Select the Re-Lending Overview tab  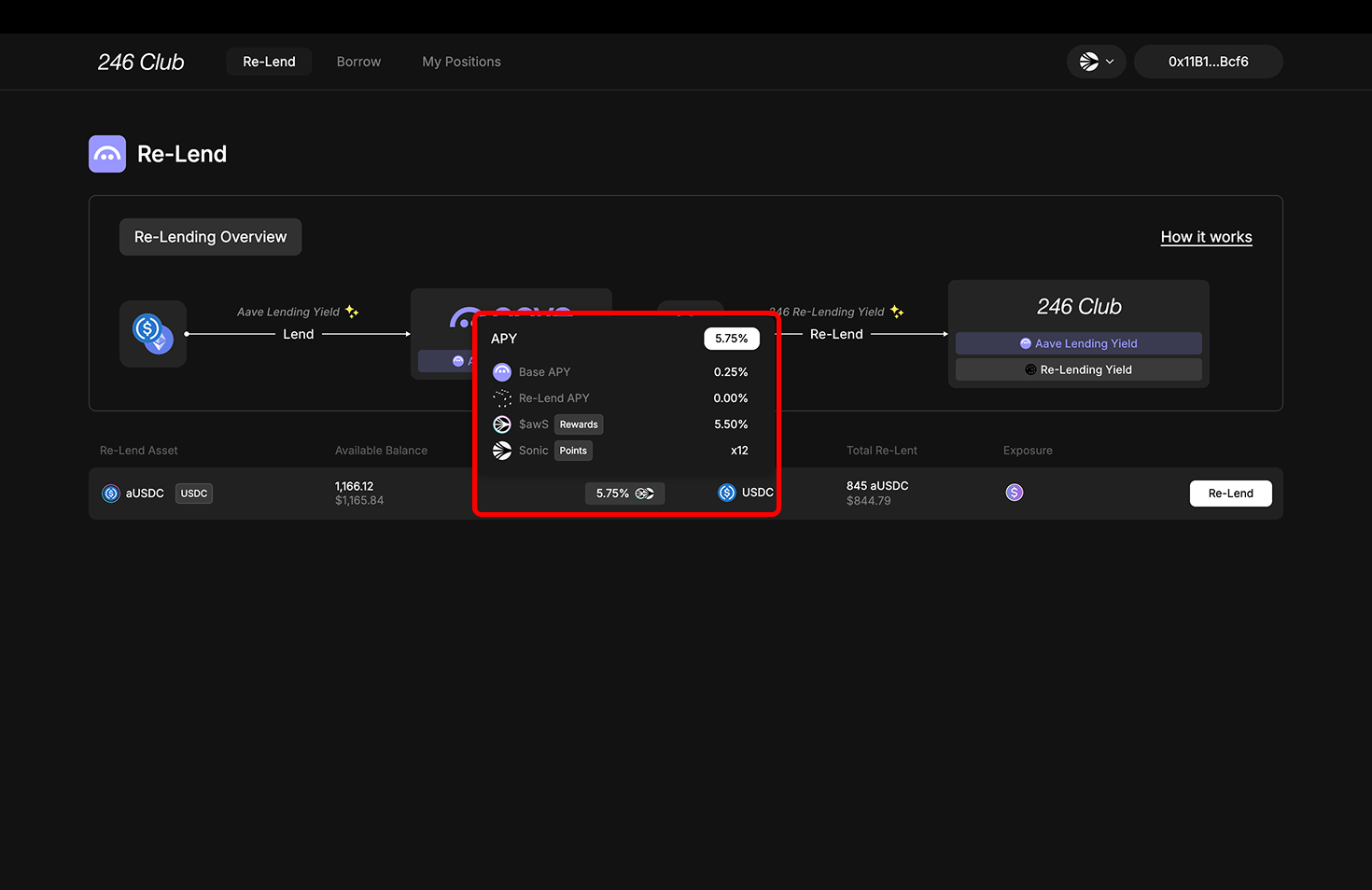coord(210,237)
